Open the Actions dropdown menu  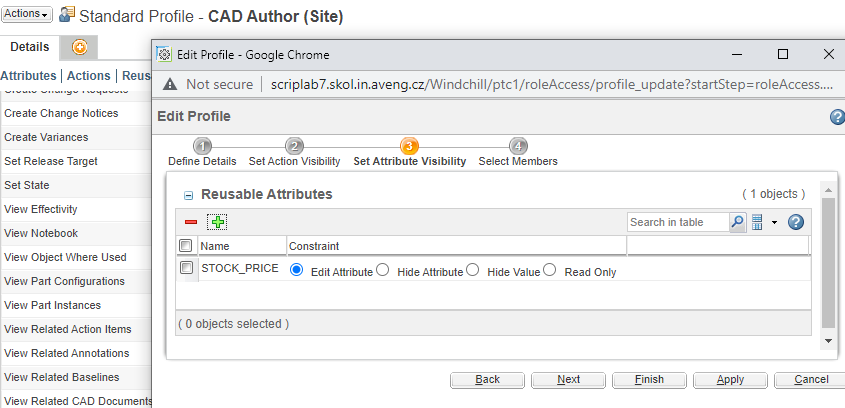pos(26,14)
